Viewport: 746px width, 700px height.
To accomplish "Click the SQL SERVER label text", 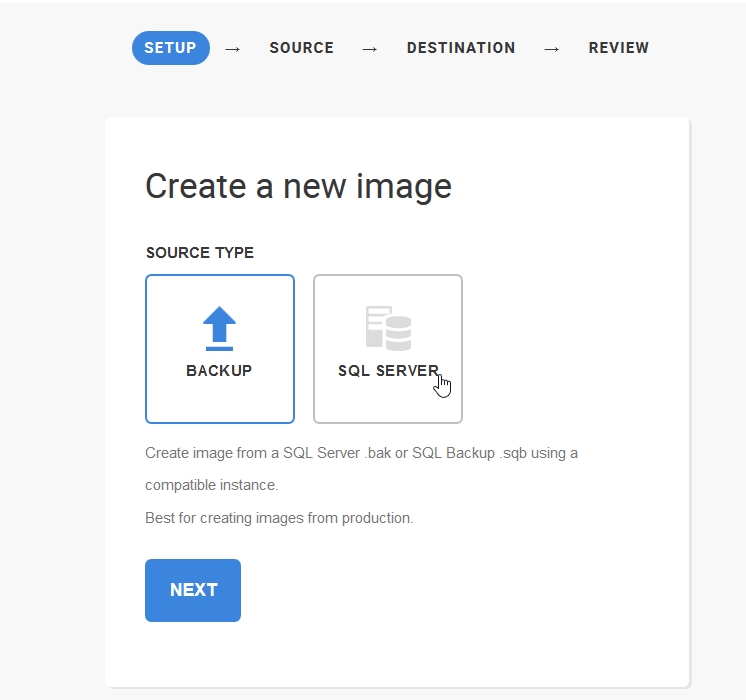I will click(x=388, y=371).
